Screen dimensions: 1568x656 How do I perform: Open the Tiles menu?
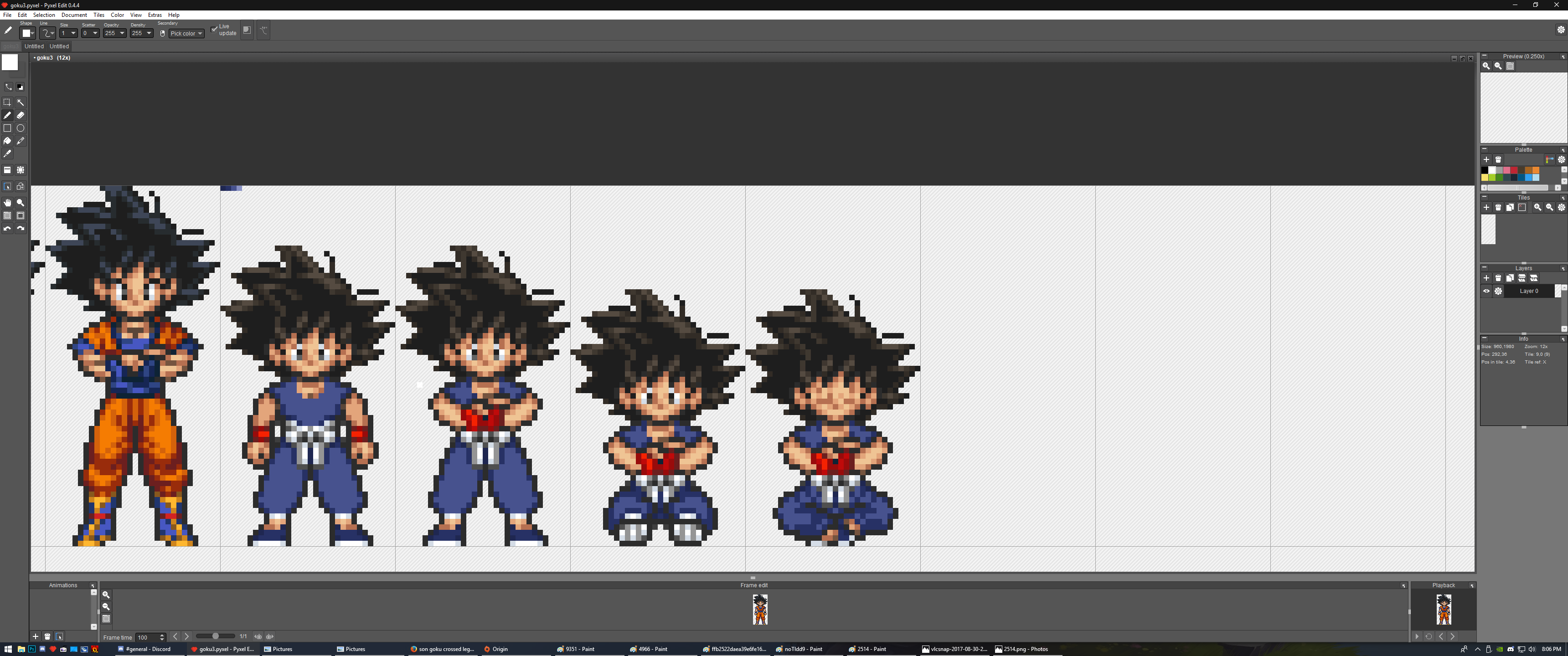coord(98,15)
